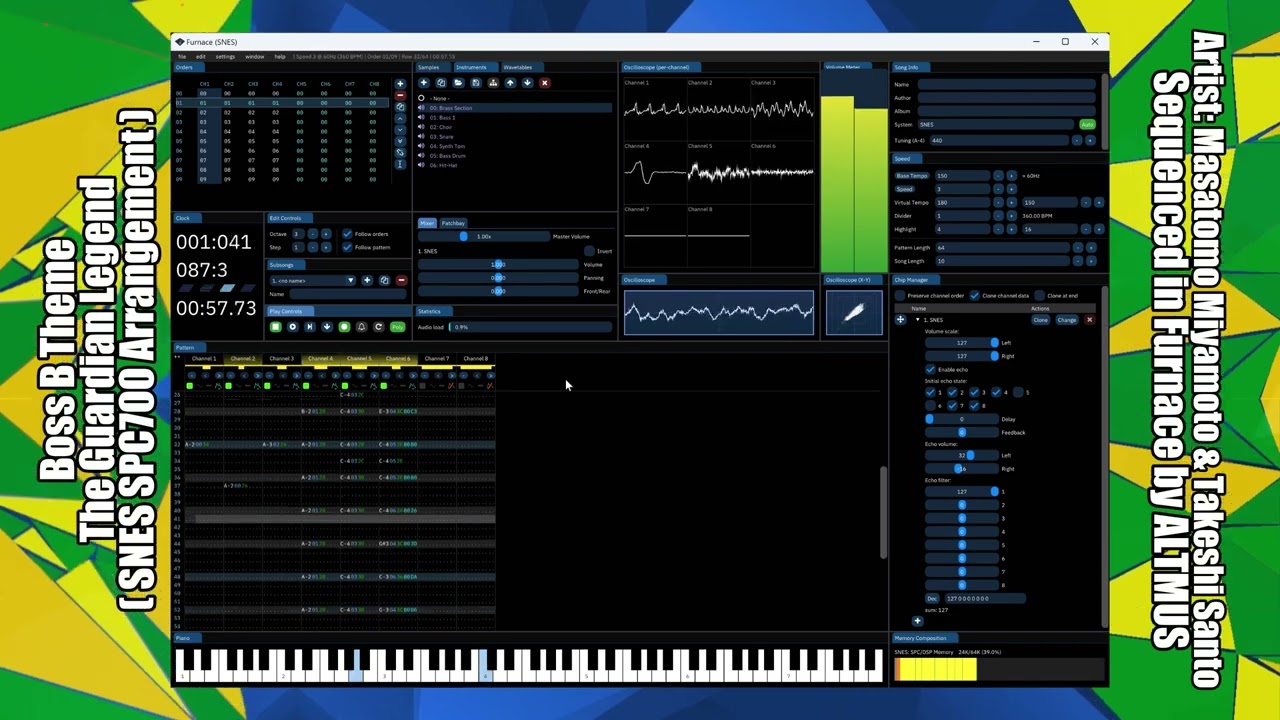Uncheck Clone channel data checkbox
The height and width of the screenshot is (720, 1280).
(x=975, y=295)
